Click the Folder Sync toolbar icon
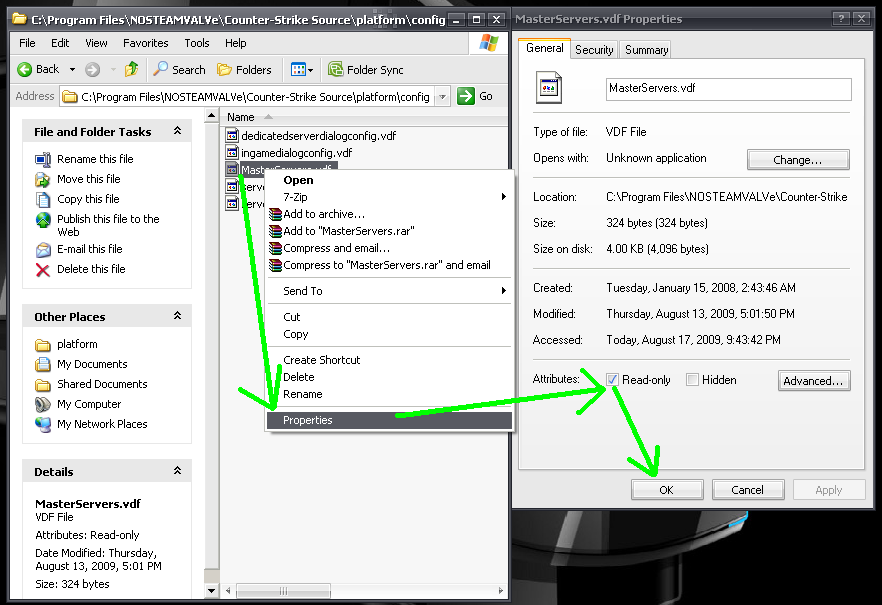The height and width of the screenshot is (605, 882). (334, 69)
